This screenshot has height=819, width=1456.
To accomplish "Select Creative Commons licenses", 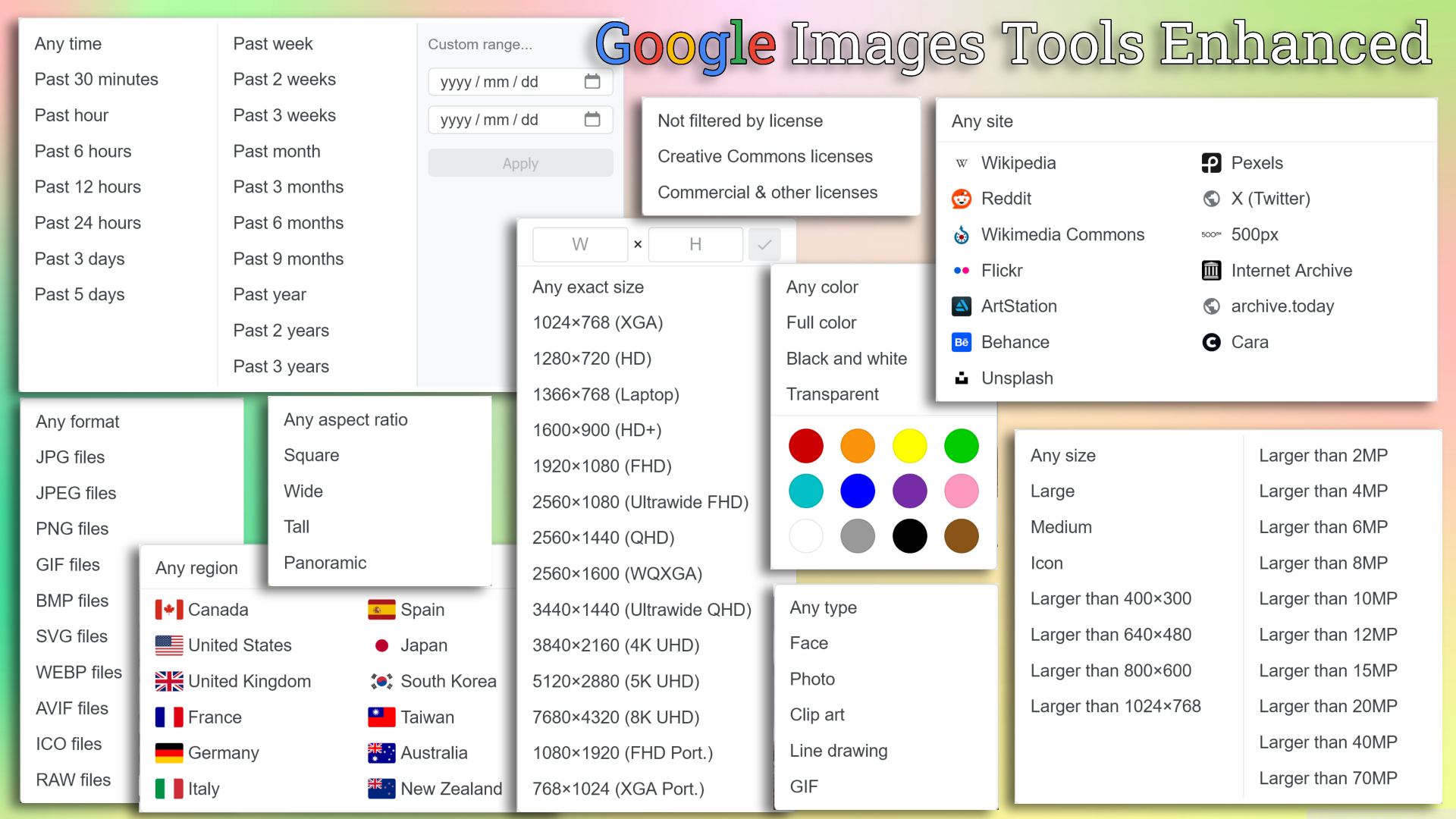I will (x=765, y=156).
